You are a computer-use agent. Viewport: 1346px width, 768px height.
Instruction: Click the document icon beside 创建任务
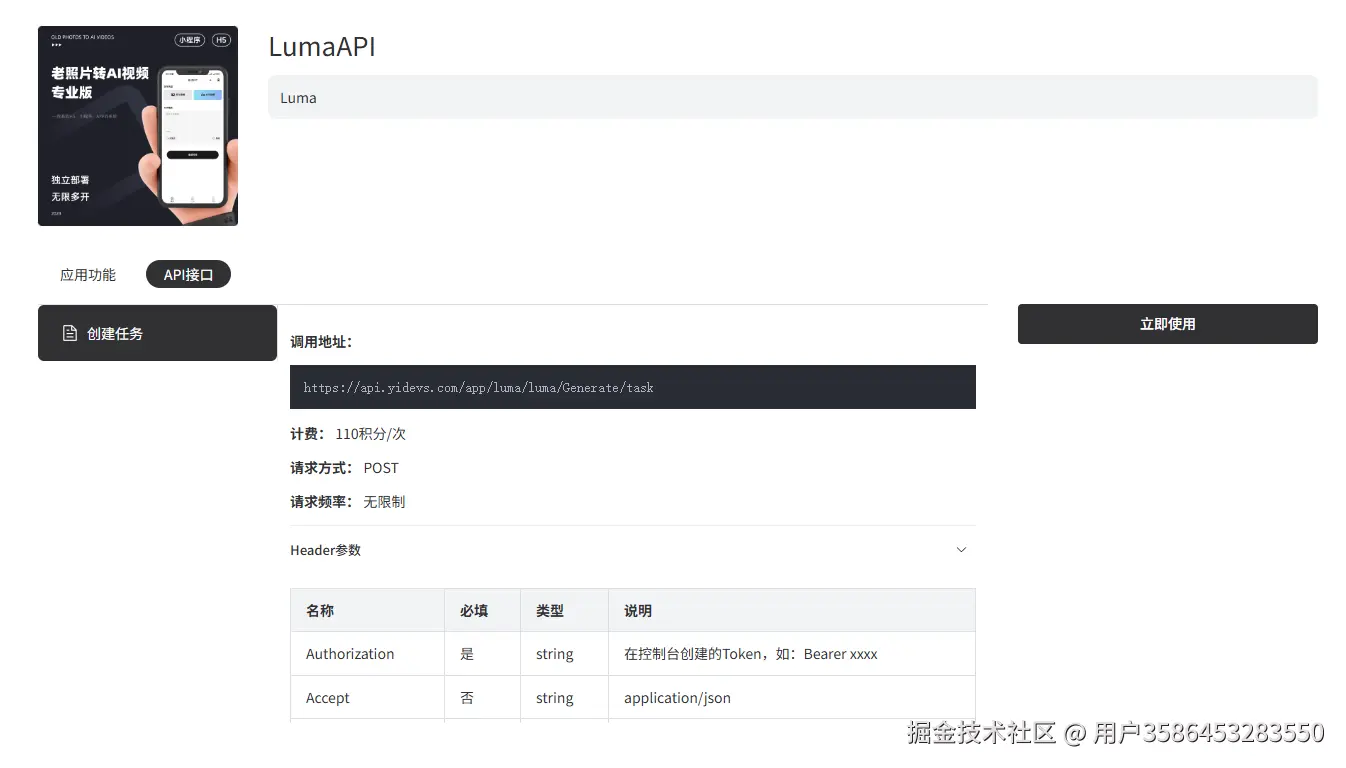point(70,333)
